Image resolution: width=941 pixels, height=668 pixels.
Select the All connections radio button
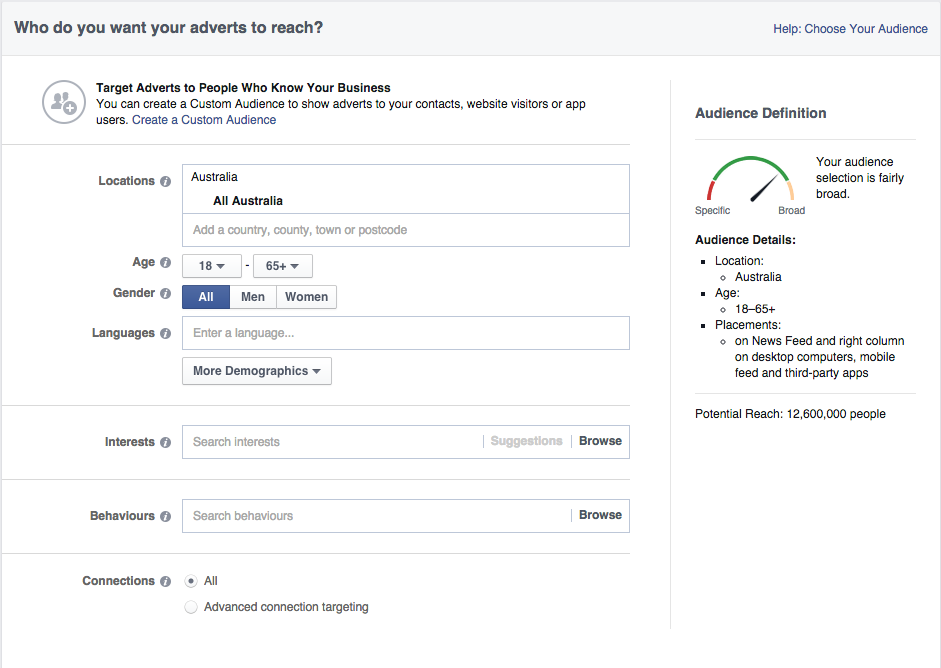[x=191, y=581]
